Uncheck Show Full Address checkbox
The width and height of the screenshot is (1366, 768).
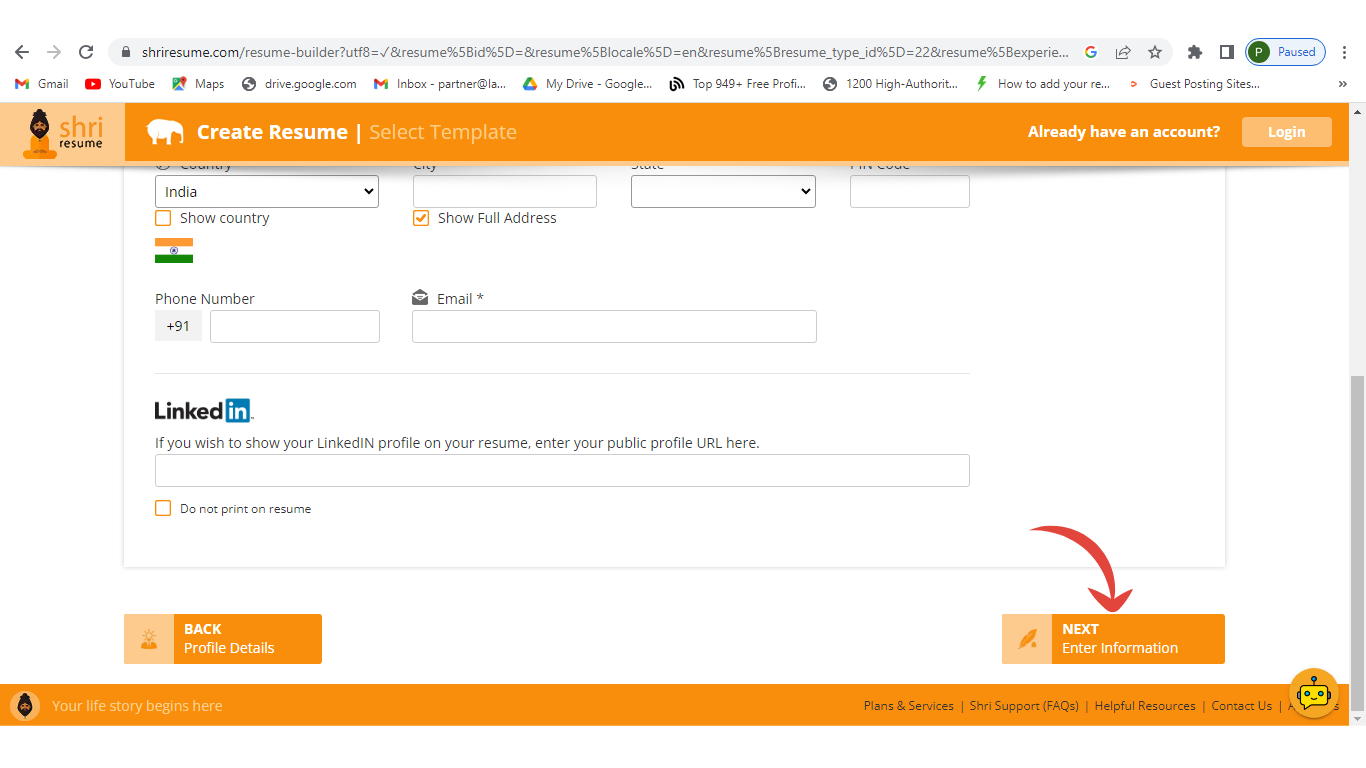(421, 218)
